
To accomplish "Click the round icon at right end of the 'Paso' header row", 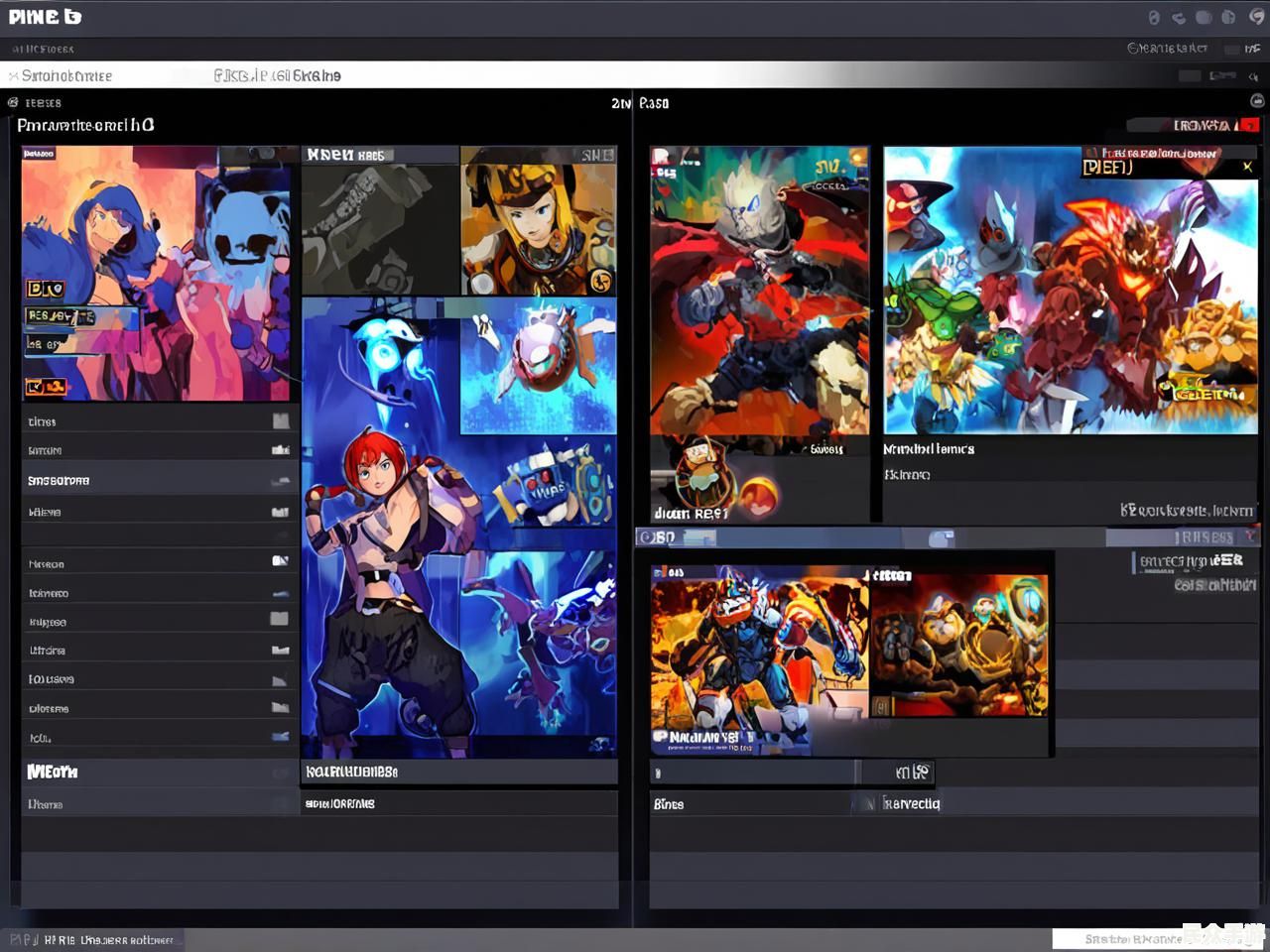I will point(1257,101).
